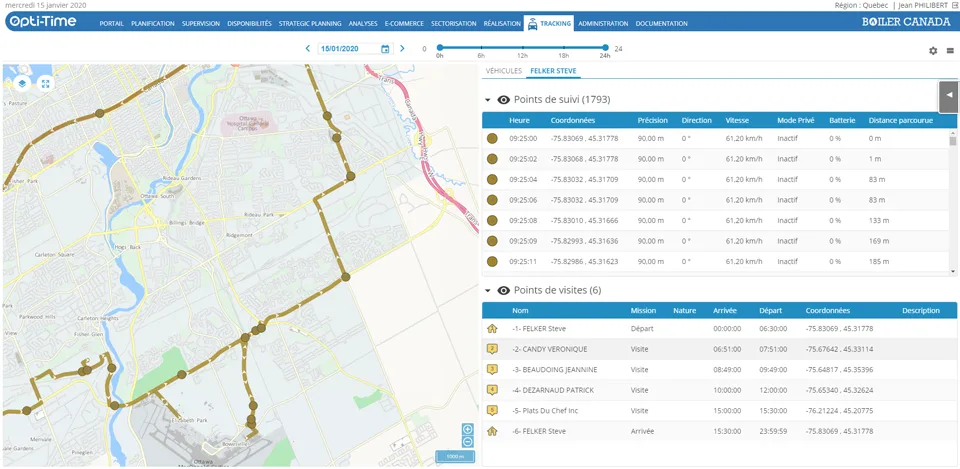Open the hamburger menu icon

coord(950,51)
